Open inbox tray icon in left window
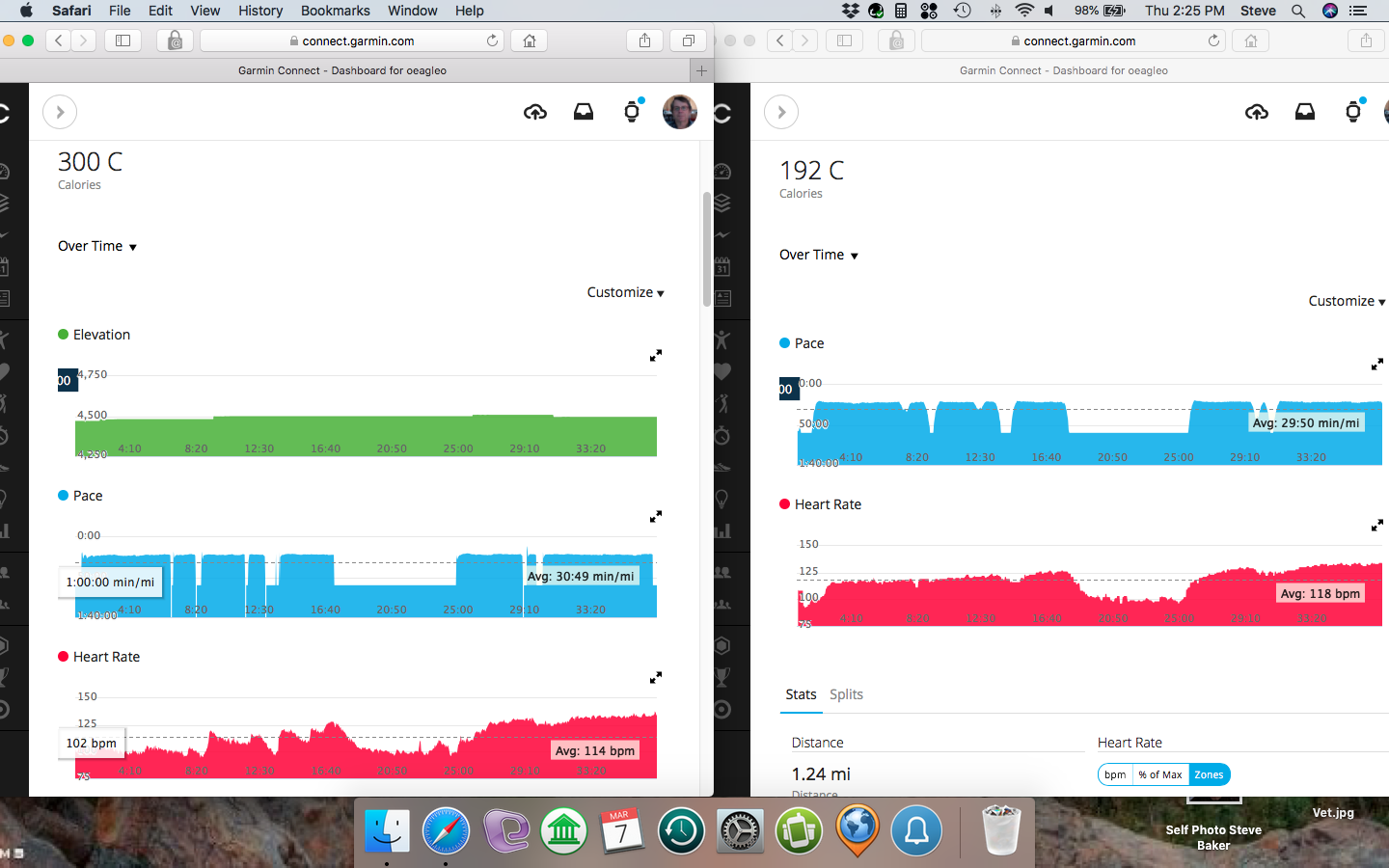This screenshot has width=1389, height=868. tap(584, 112)
